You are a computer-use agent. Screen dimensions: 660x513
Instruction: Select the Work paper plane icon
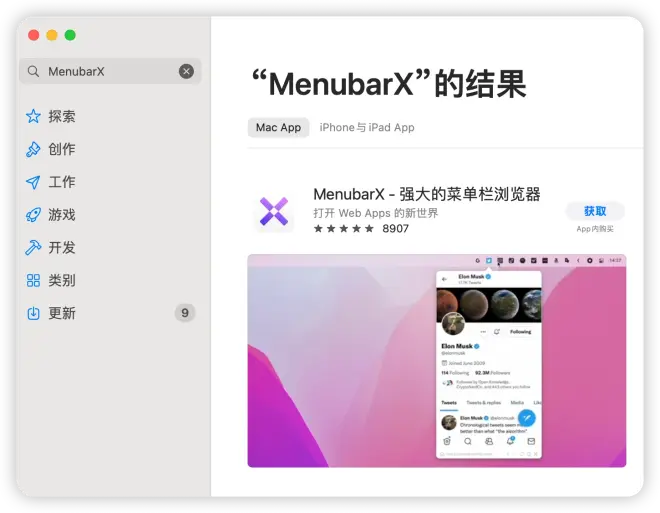coord(33,182)
